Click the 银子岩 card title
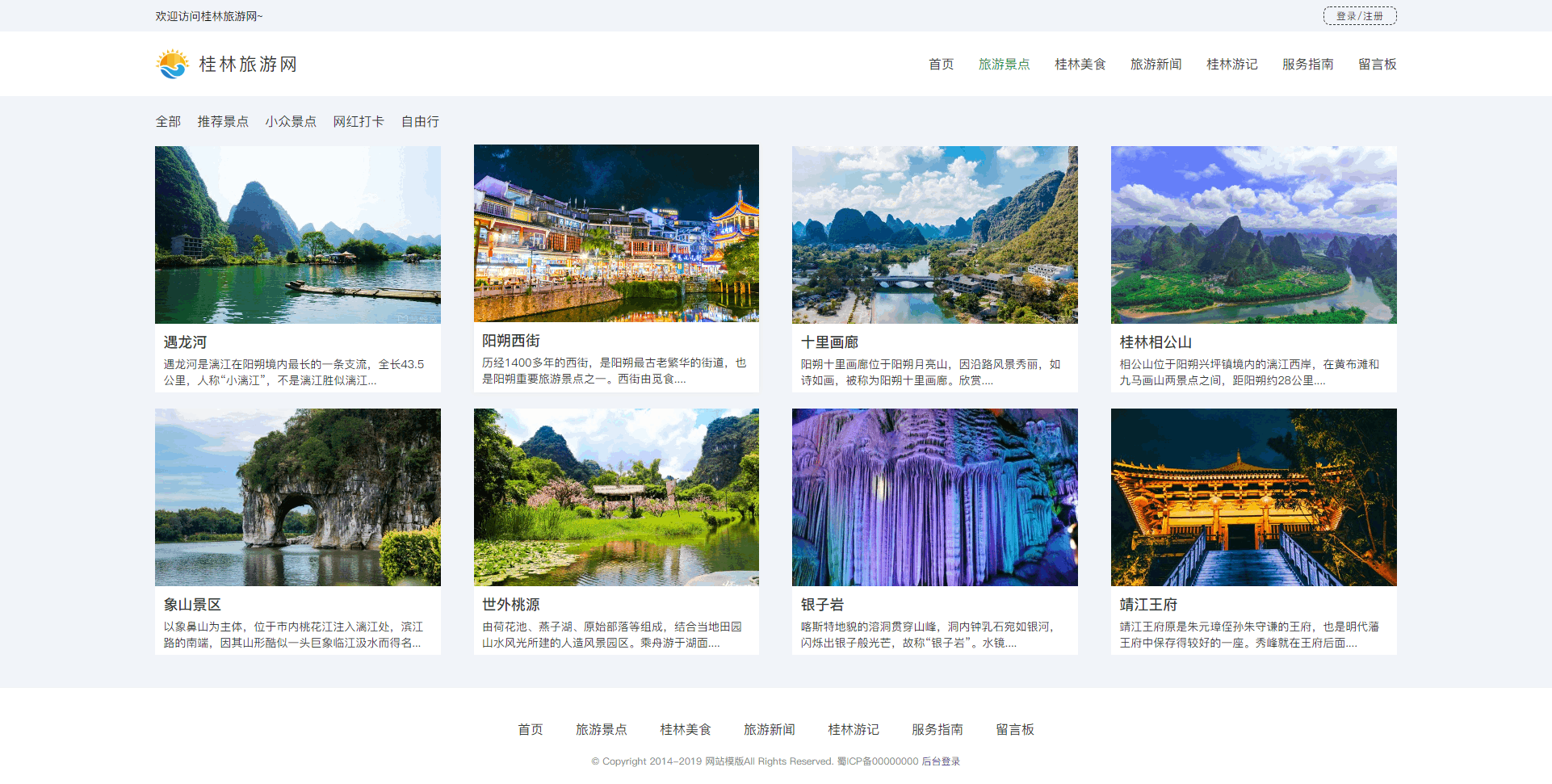 point(822,605)
